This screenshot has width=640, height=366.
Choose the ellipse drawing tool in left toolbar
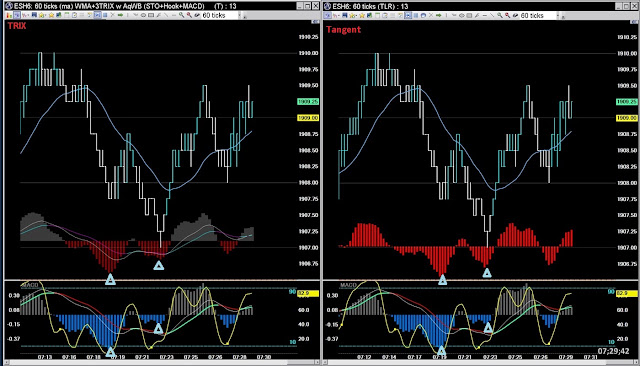point(143,15)
